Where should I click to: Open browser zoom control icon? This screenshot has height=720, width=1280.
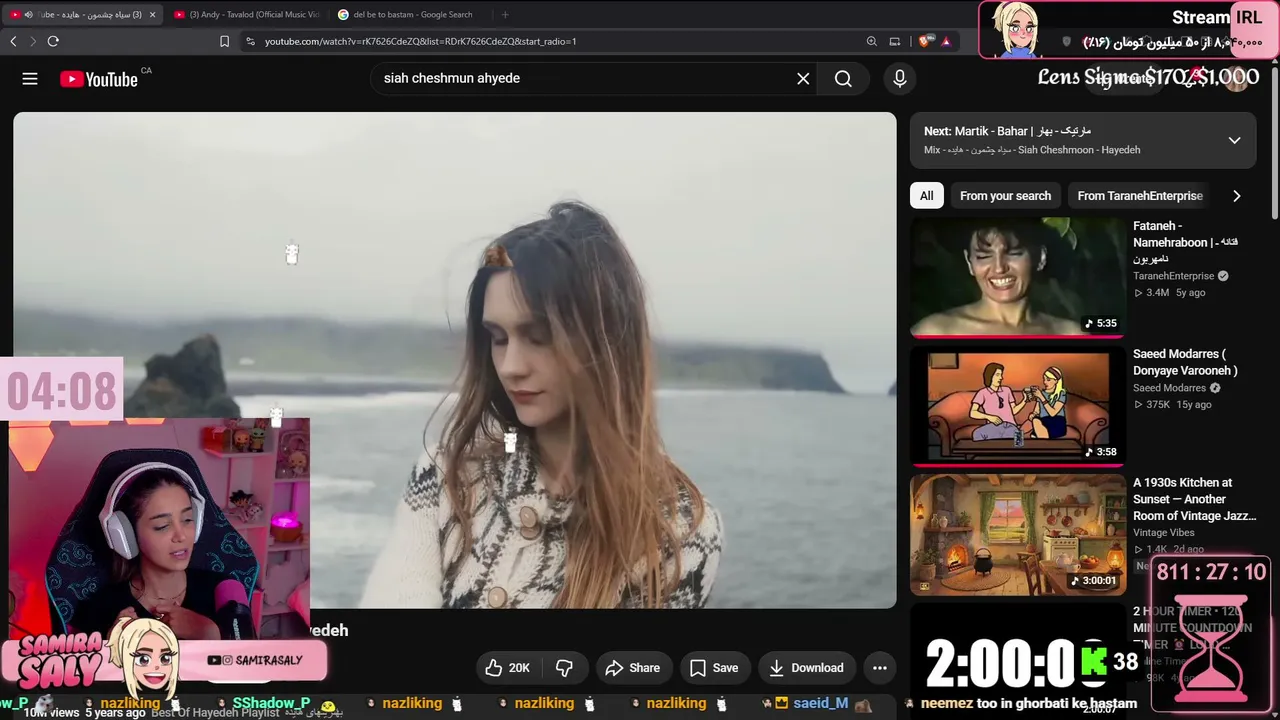872,41
